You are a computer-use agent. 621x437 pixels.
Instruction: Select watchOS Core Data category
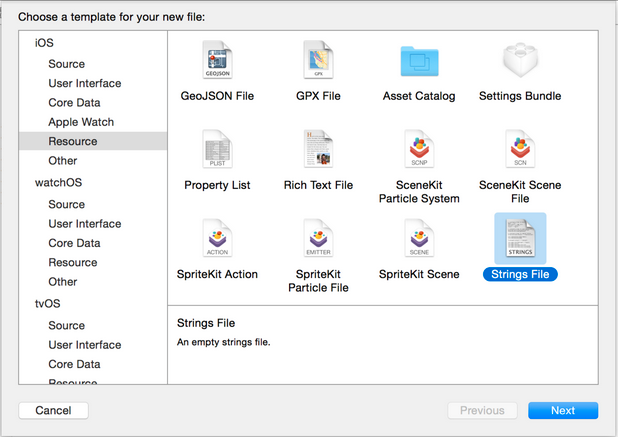tap(74, 243)
